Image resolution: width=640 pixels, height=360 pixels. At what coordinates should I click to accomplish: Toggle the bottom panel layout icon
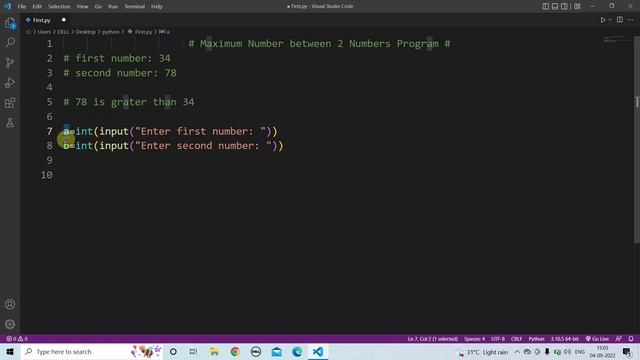tap(555, 6)
